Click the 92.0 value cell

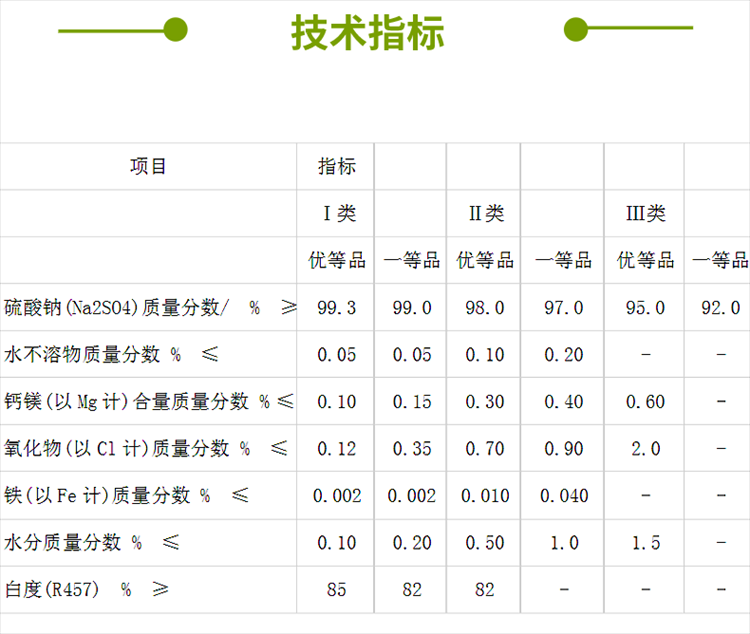pos(720,308)
